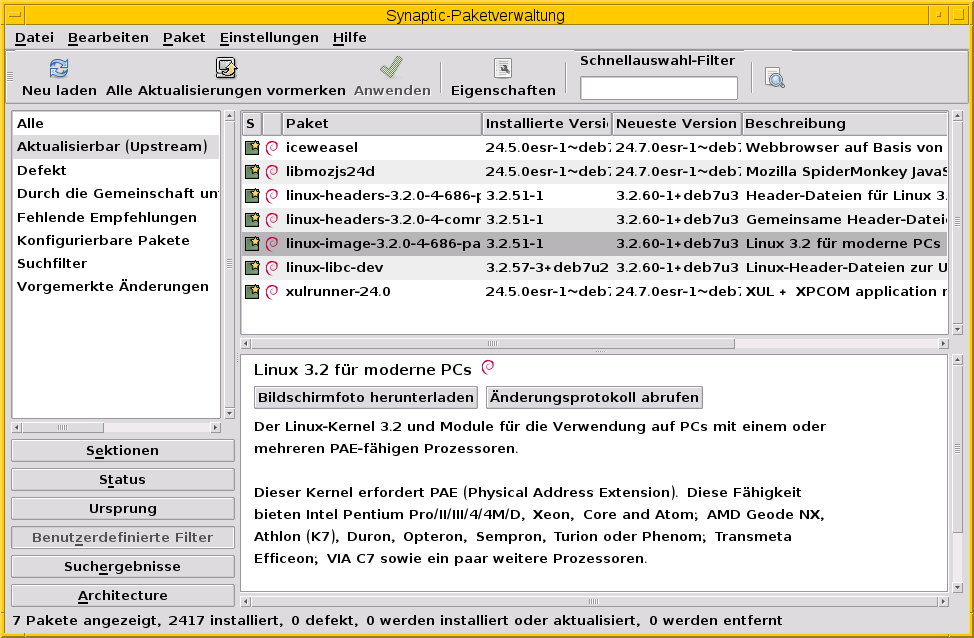Viewport: 974px width, 638px height.
Task: Toggle the status checkbox for linux-libc-dev
Action: pyautogui.click(x=250, y=267)
